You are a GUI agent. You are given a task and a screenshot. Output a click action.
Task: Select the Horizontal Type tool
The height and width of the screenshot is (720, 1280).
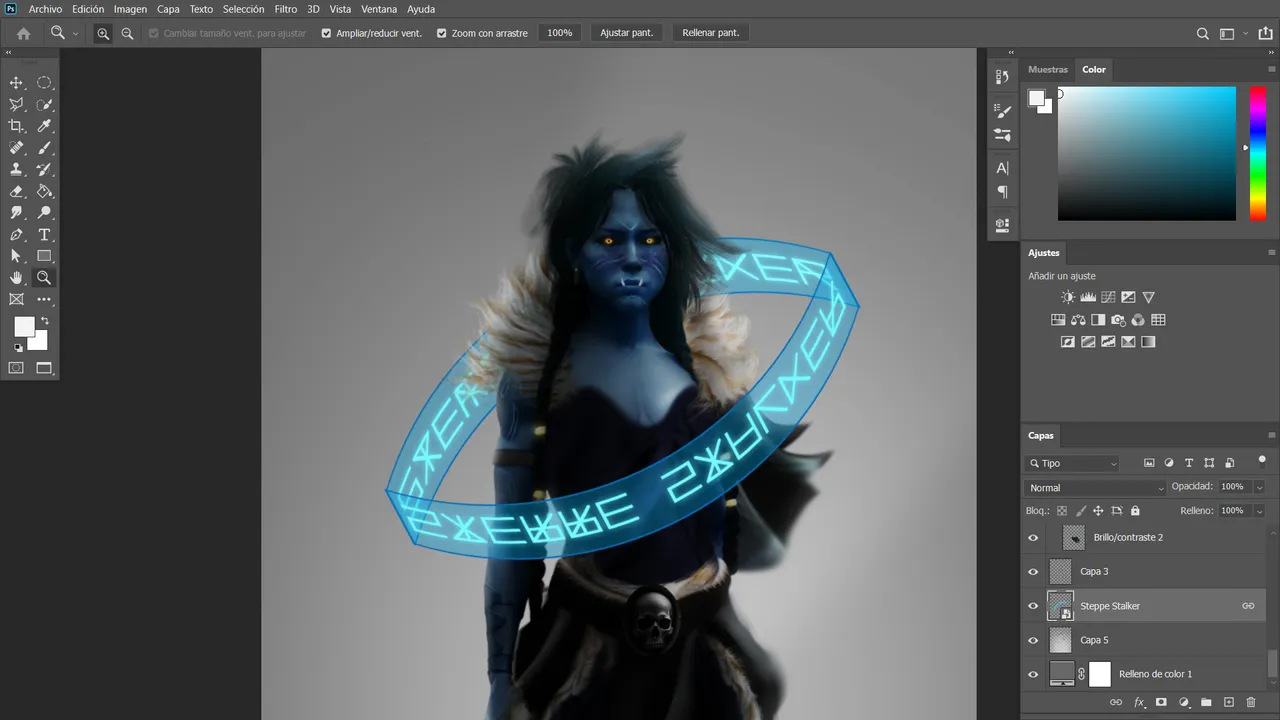(44, 235)
